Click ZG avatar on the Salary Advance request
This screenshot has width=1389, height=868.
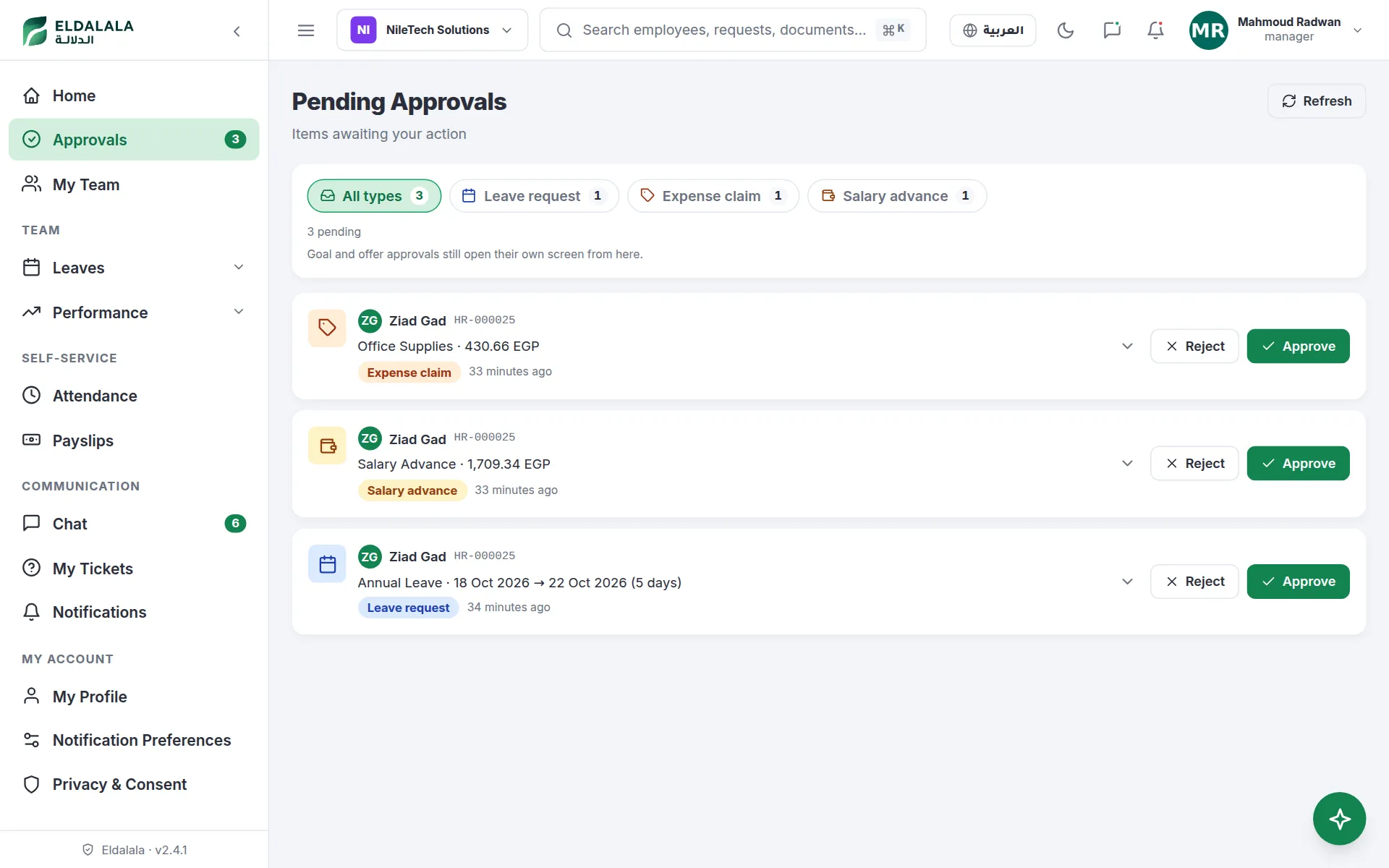point(370,438)
